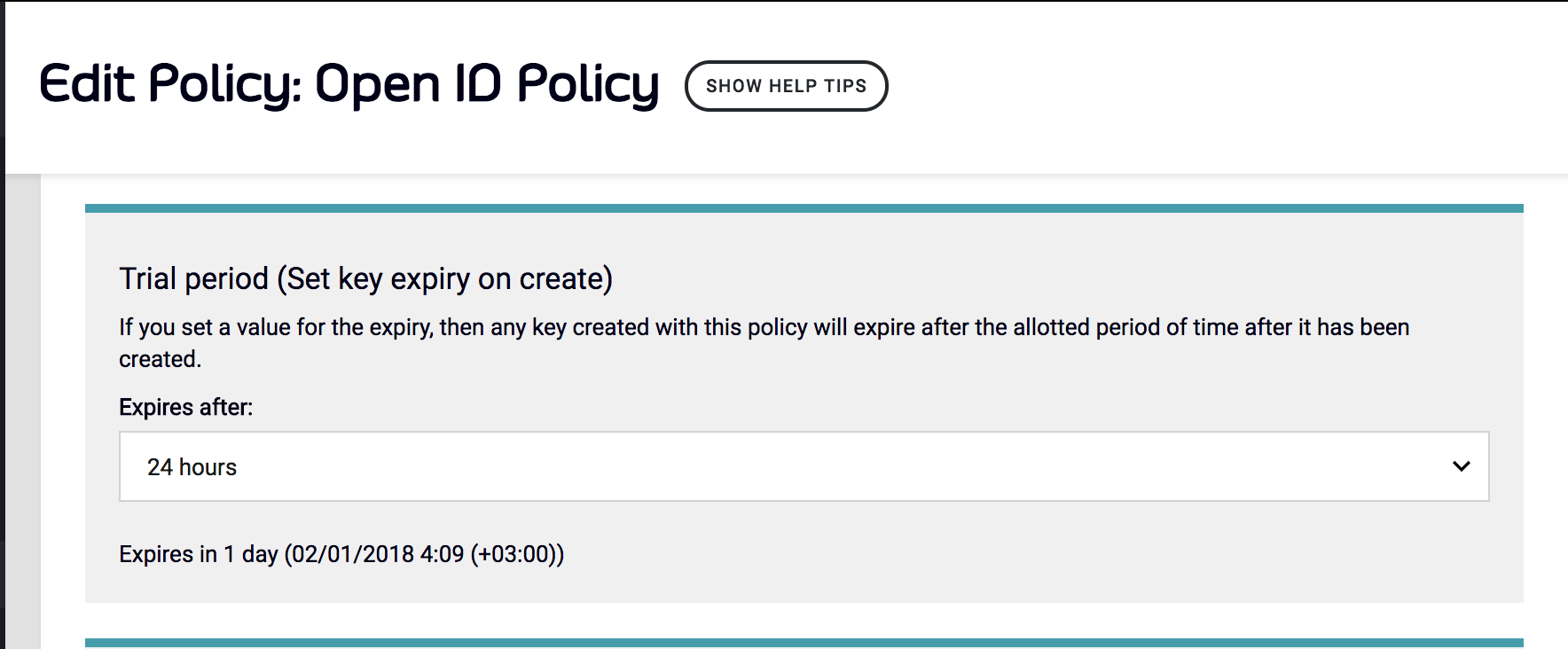Click the SHOW HELP TIPS button
The image size is (1568, 649).
(x=786, y=86)
